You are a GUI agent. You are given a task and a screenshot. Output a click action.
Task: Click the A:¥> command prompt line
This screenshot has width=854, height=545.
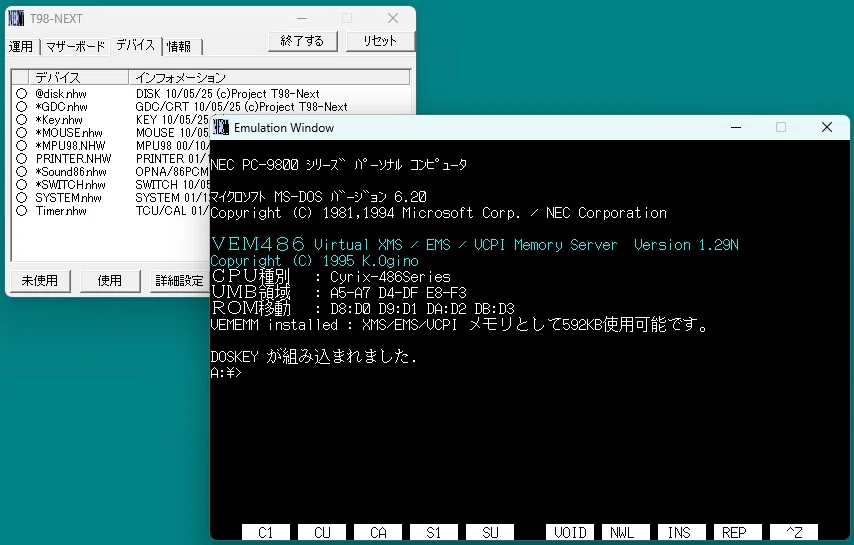[x=226, y=372]
